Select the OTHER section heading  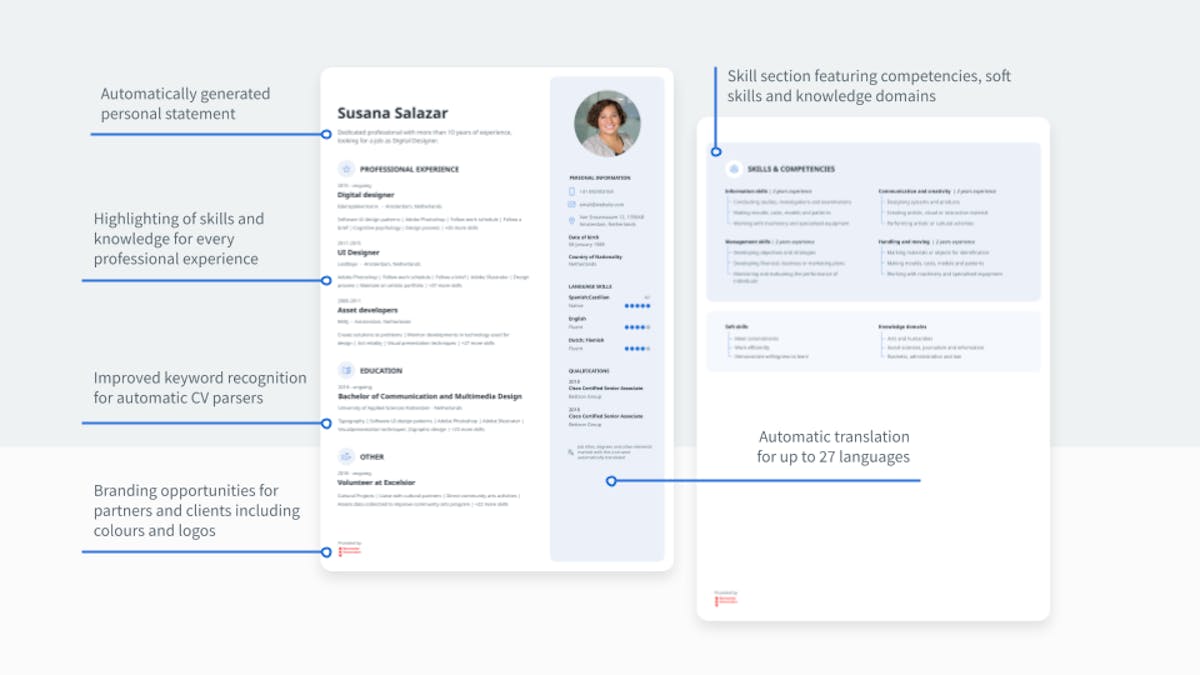(x=372, y=456)
